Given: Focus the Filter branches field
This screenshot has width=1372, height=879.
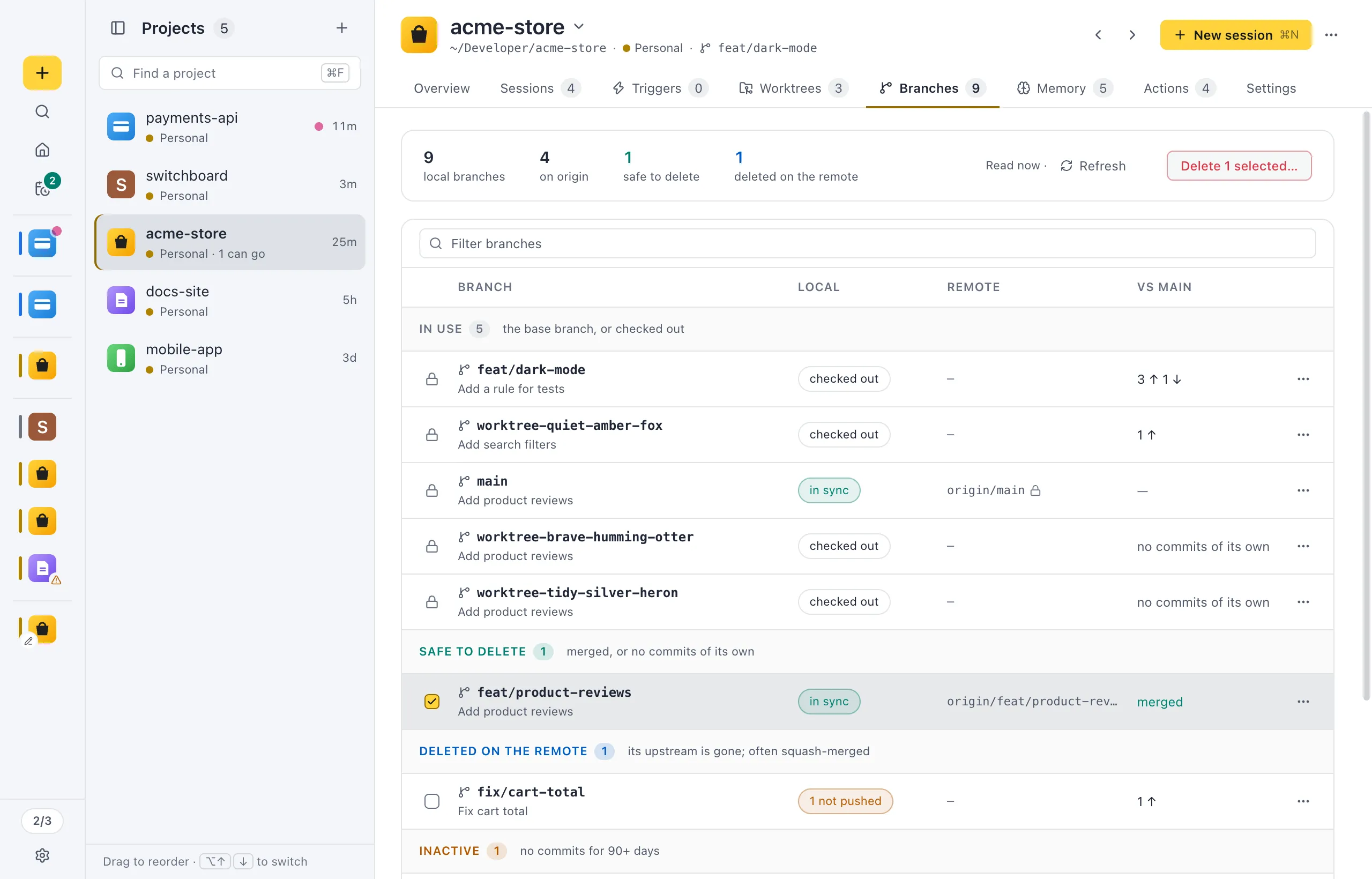Looking at the screenshot, I should (x=868, y=244).
